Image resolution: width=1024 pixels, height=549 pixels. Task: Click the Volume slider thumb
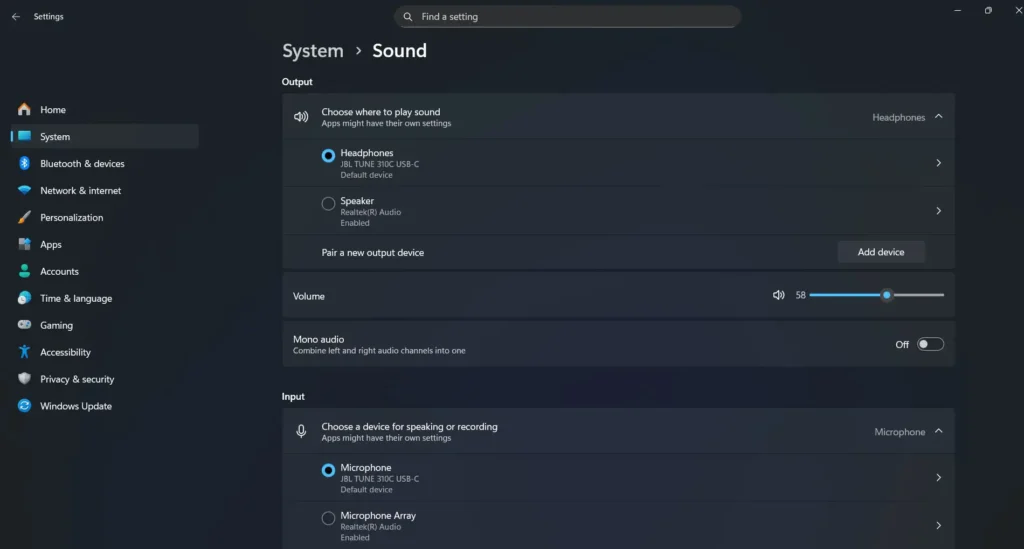pyautogui.click(x=886, y=295)
